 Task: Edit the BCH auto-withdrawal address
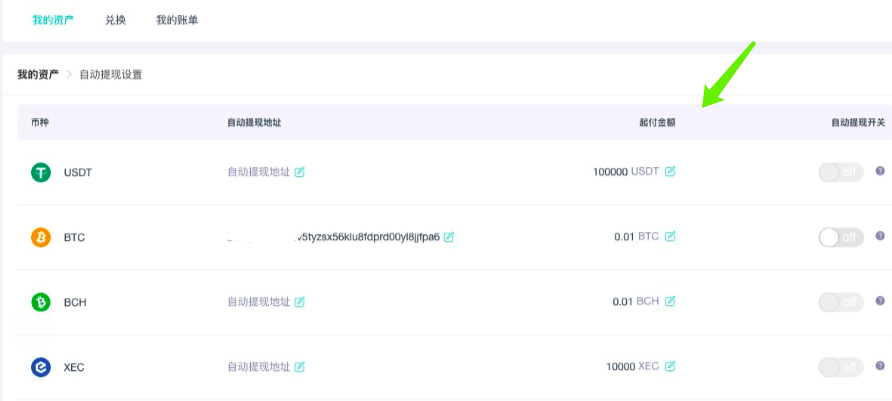coord(299,301)
